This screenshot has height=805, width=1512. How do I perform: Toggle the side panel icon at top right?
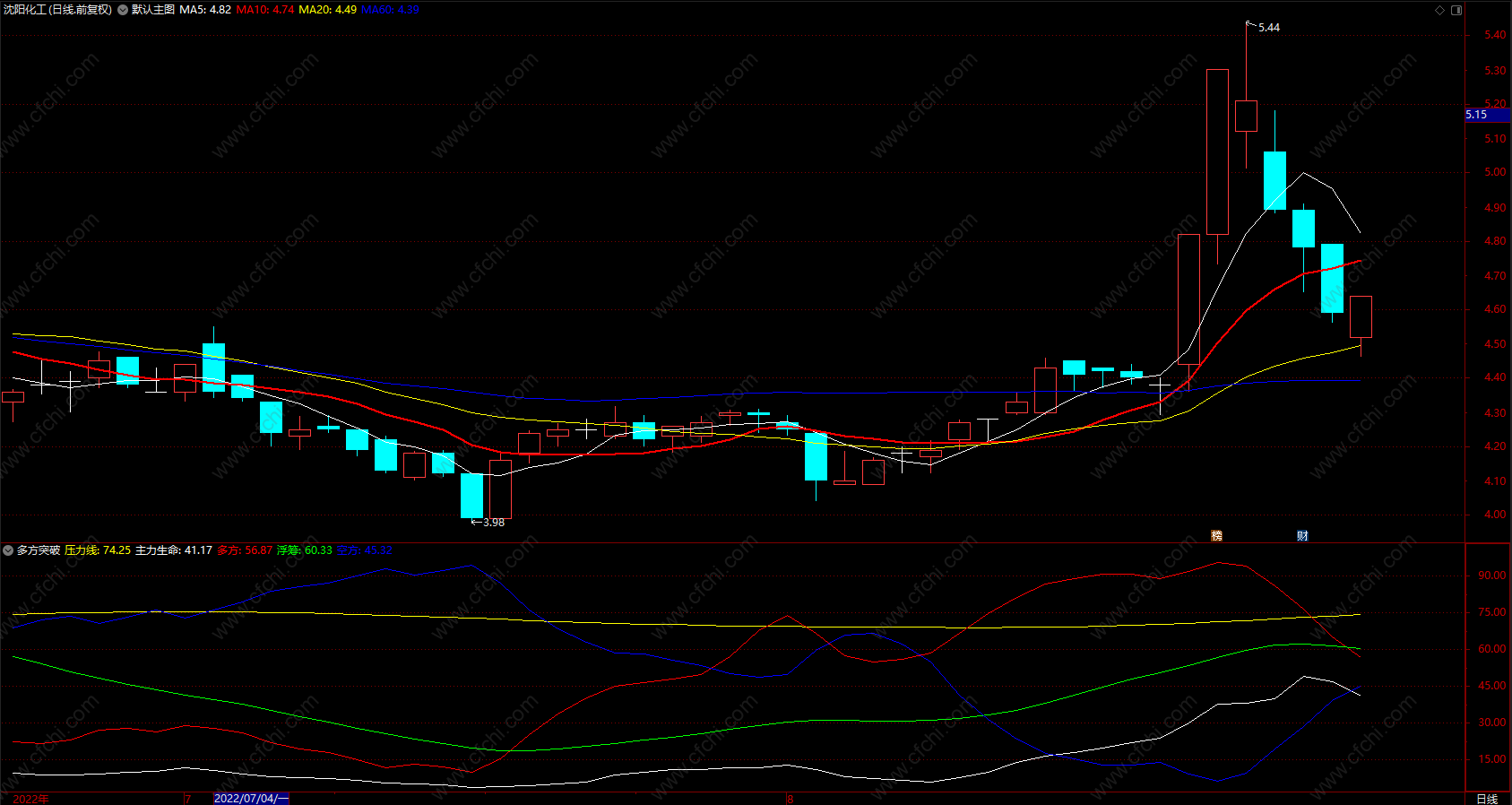tap(1456, 10)
